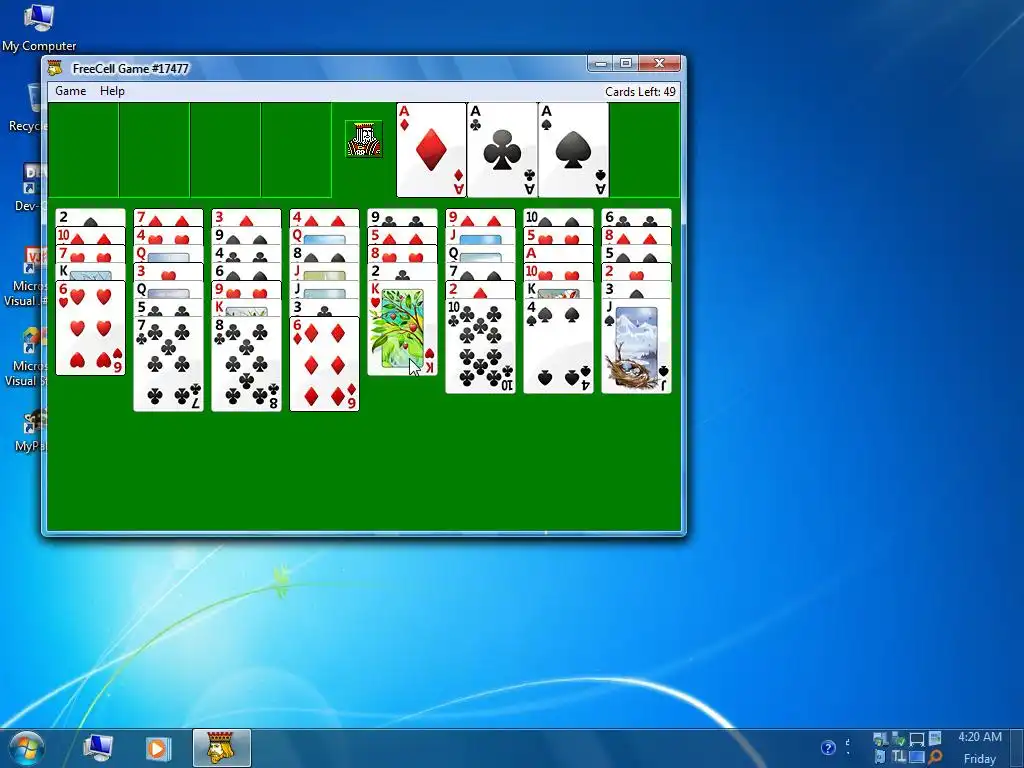The image size is (1024, 768).
Task: Maximize the FreeCell window
Action: click(x=626, y=63)
